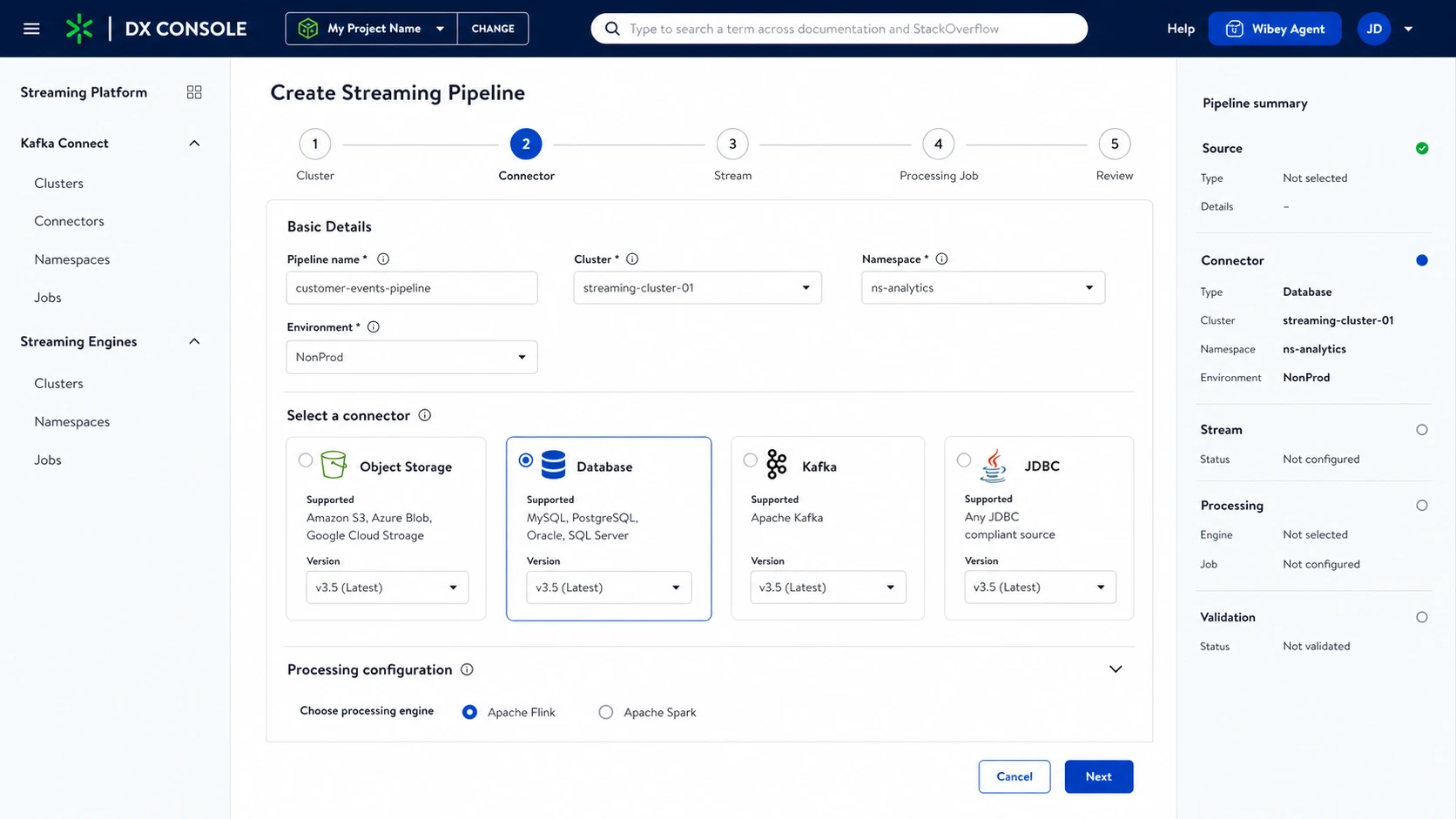Select the JDBC connector radio

[x=964, y=460]
